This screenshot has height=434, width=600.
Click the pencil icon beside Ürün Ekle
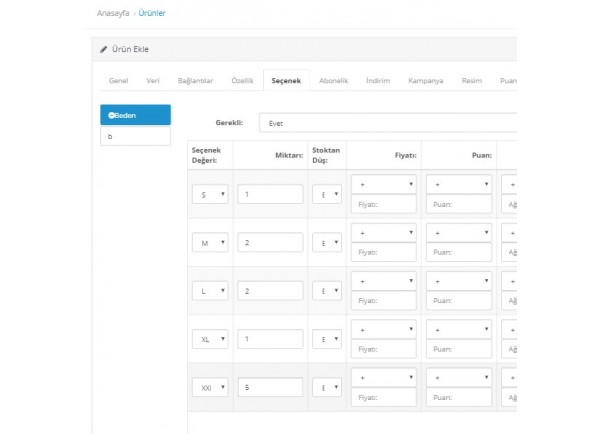coord(103,49)
